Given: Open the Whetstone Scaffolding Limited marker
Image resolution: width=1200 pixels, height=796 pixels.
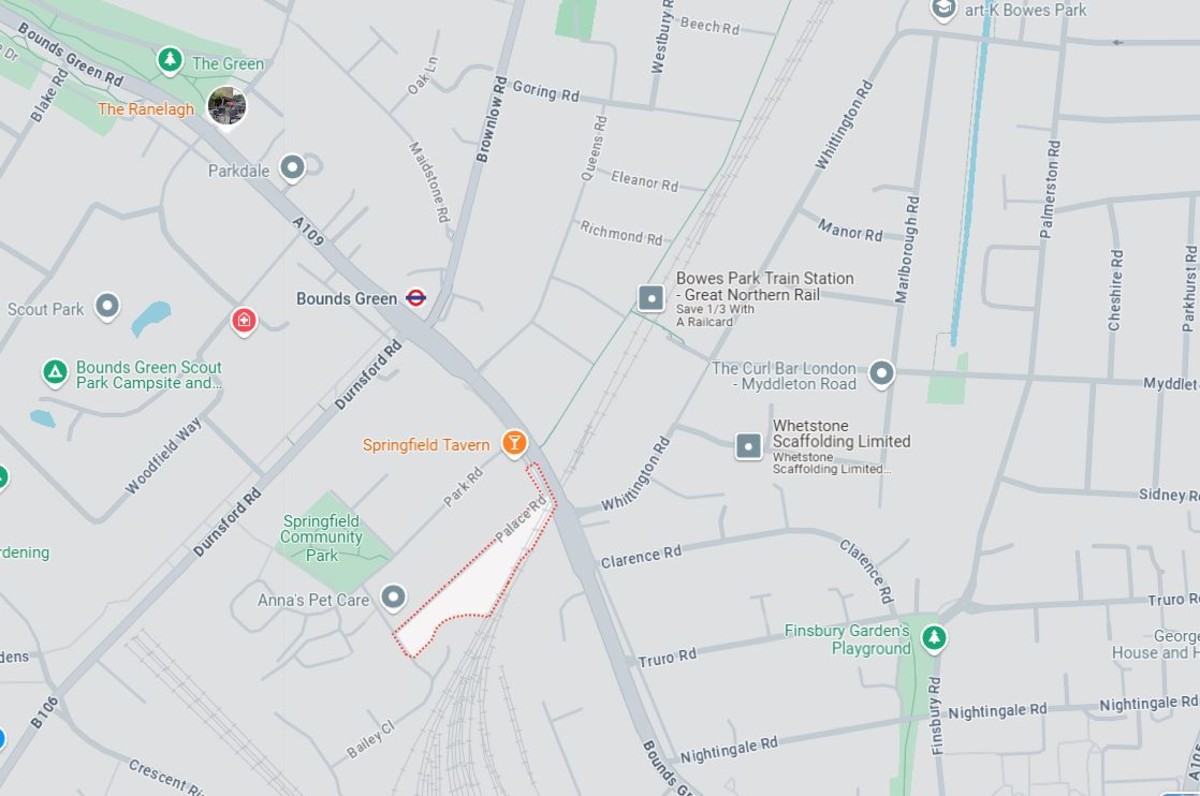Looking at the screenshot, I should tap(749, 446).
